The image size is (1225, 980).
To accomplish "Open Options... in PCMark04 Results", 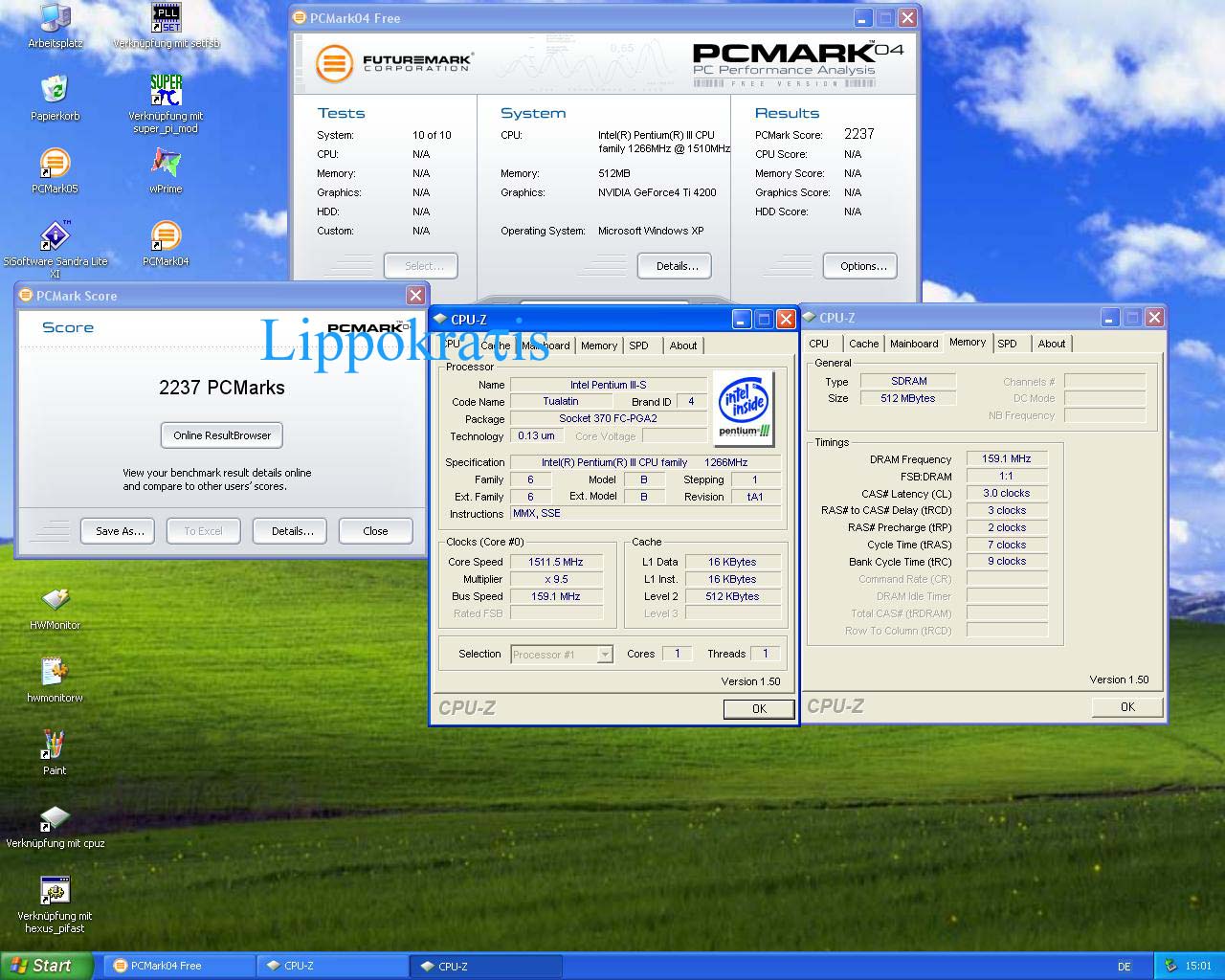I will (862, 266).
